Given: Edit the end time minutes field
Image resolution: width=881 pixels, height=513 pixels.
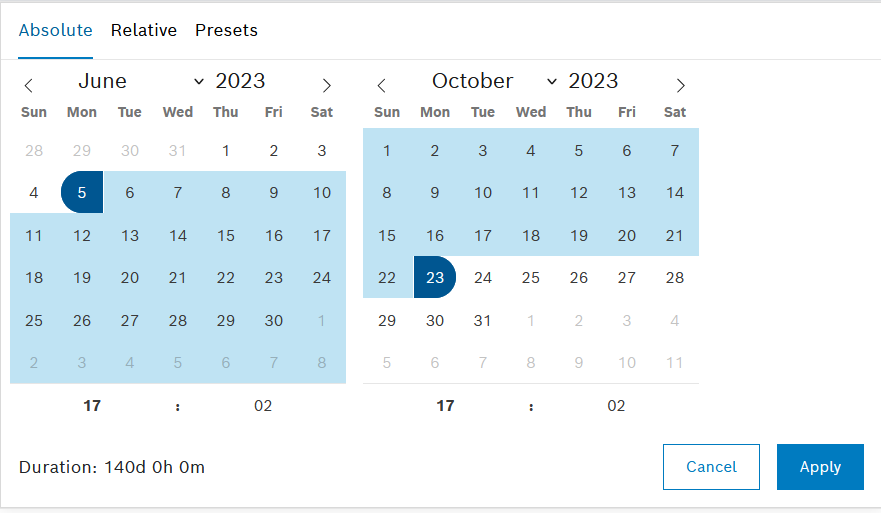Looking at the screenshot, I should 616,405.
